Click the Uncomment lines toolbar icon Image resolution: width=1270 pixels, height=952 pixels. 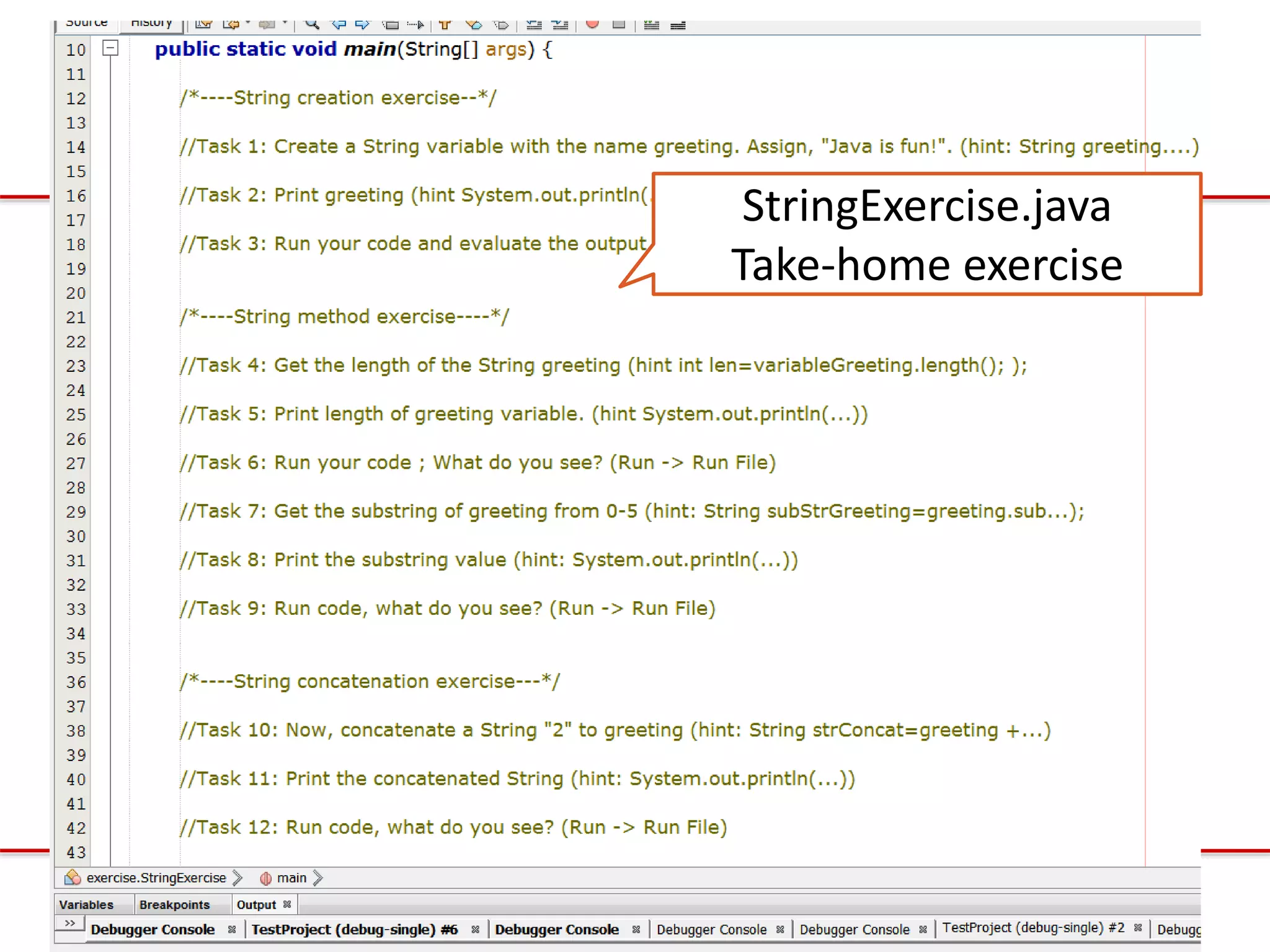(x=678, y=25)
